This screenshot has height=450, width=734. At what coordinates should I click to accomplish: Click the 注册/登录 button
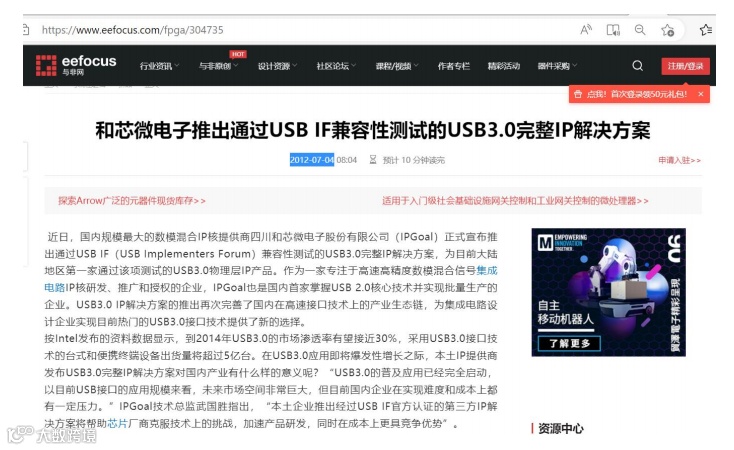(x=685, y=66)
